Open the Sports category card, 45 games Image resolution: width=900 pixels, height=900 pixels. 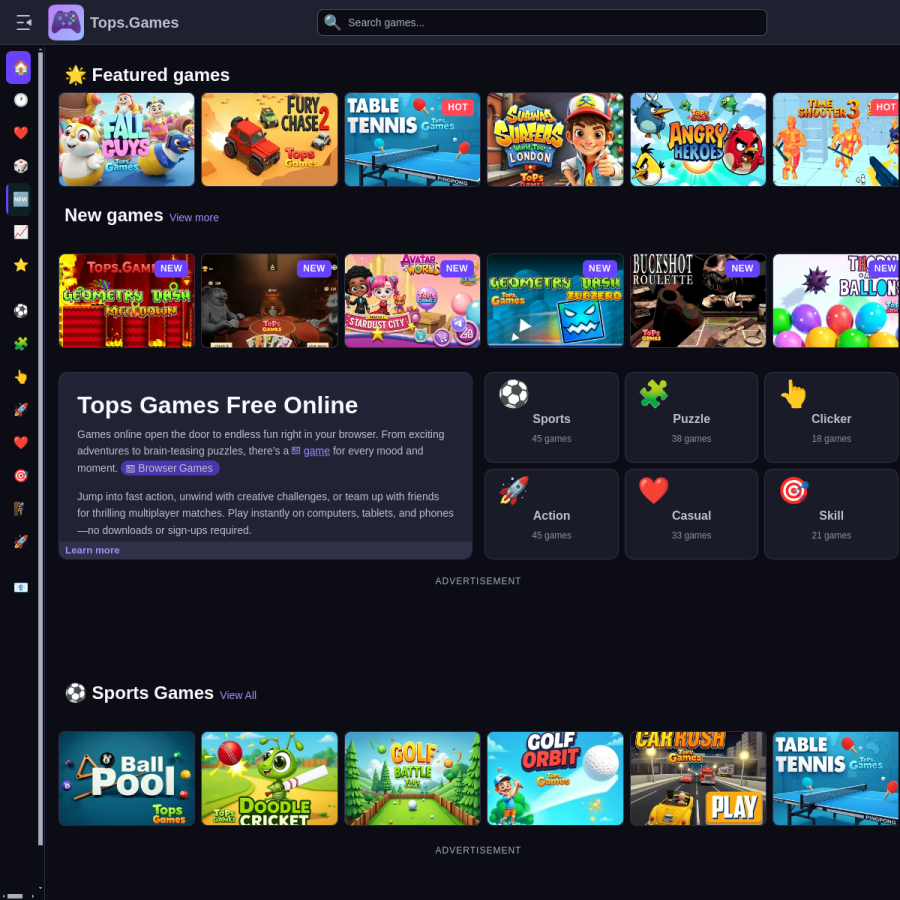(551, 417)
